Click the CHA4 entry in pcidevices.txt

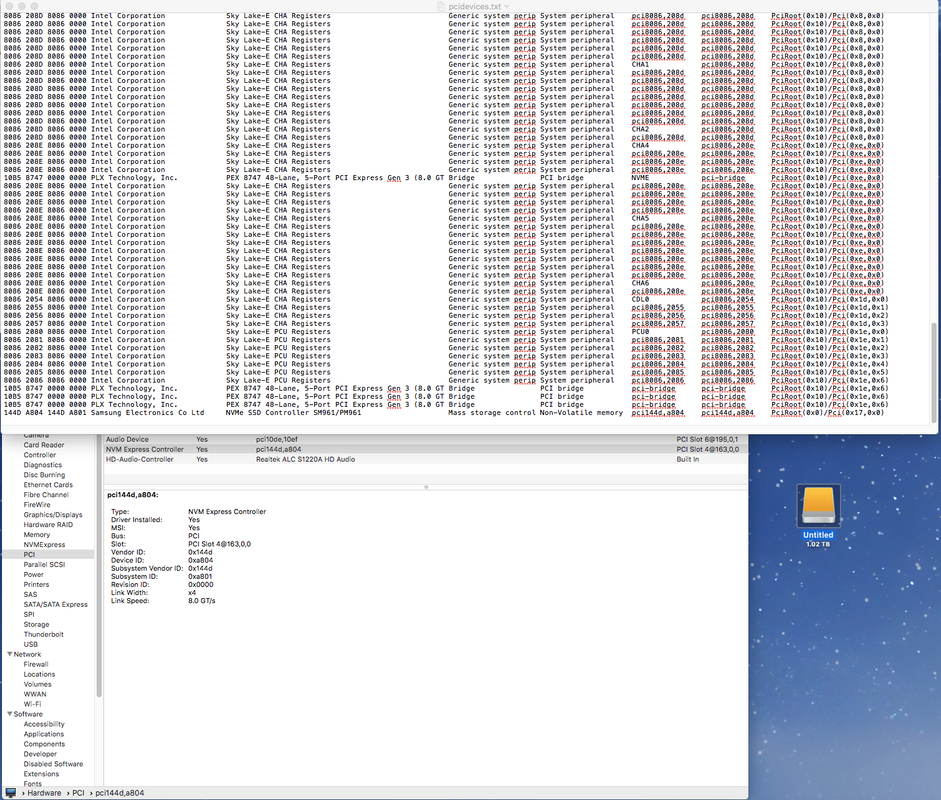click(640, 145)
